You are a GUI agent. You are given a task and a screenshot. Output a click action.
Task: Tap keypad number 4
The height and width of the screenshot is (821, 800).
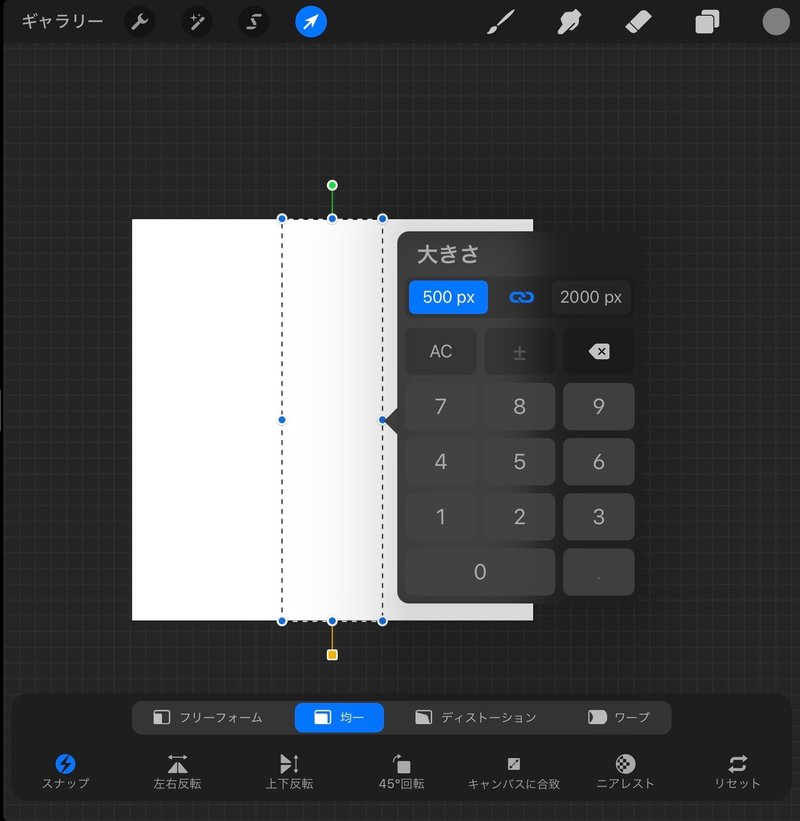pos(441,462)
